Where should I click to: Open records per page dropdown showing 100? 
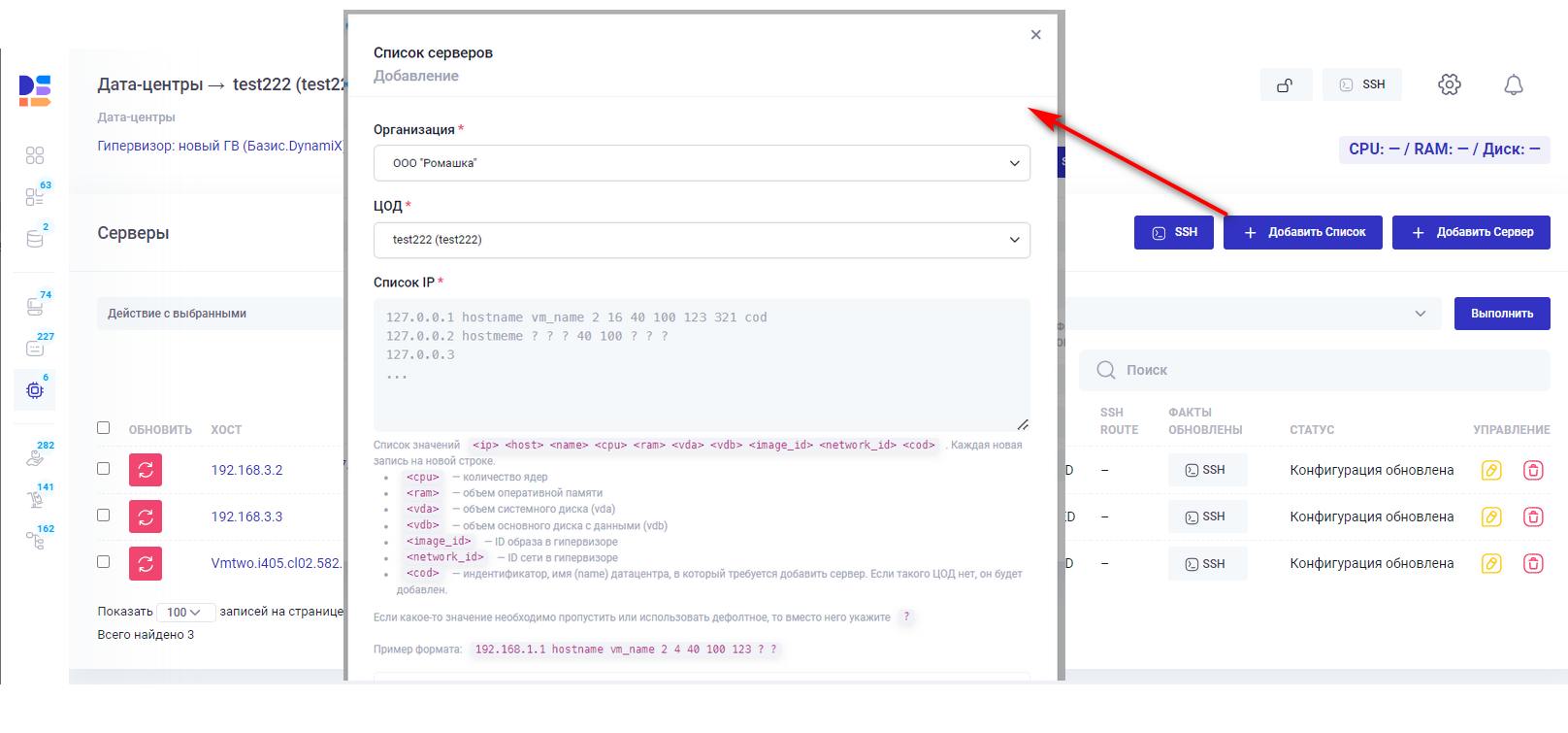point(184,613)
